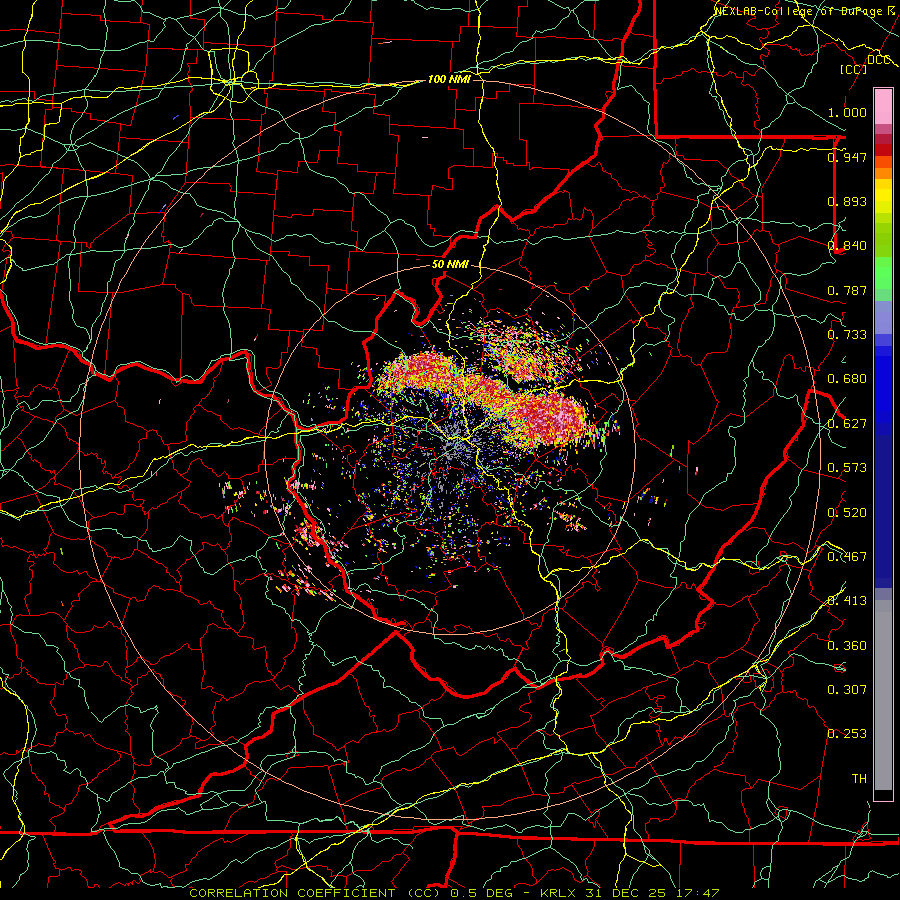Click the 31 DEC 25 date in caption
The width and height of the screenshot is (900, 900).
point(626,893)
